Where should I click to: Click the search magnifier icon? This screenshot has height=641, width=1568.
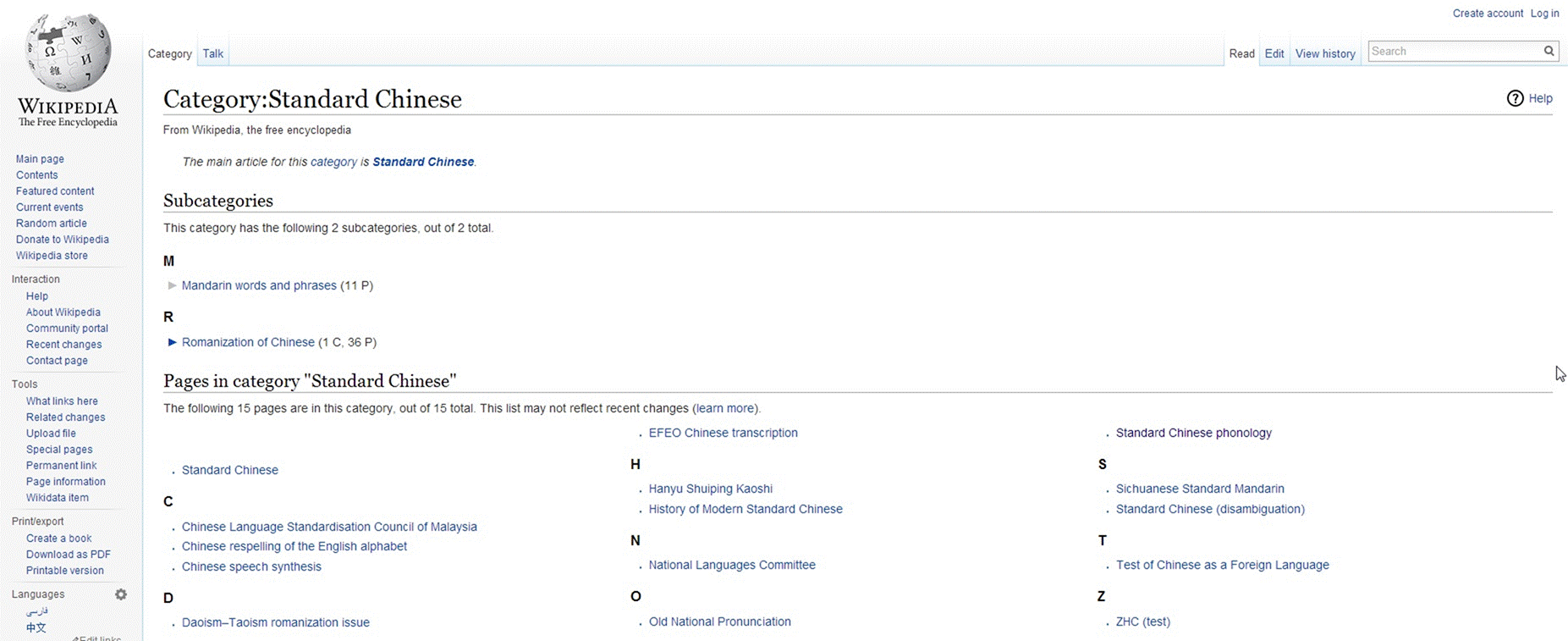(x=1549, y=51)
